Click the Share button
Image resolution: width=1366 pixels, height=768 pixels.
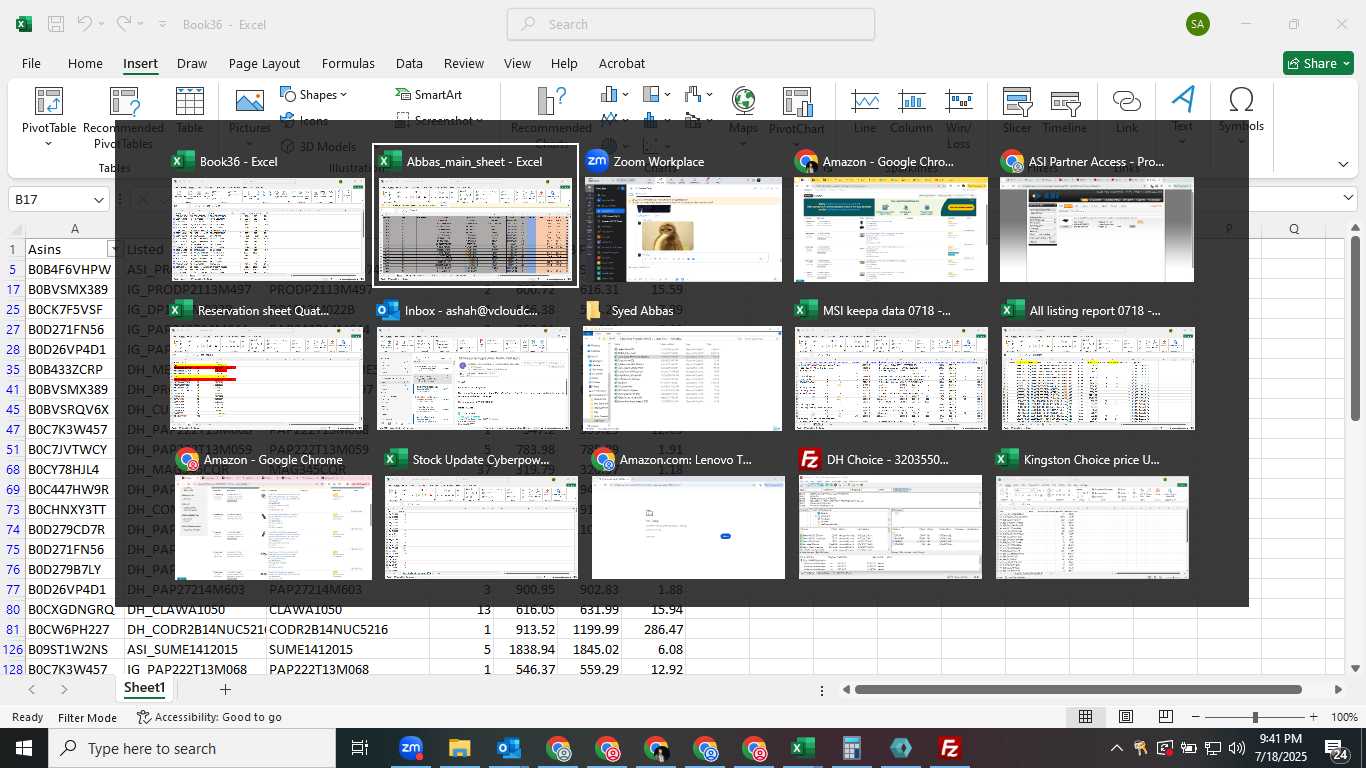tap(1318, 63)
